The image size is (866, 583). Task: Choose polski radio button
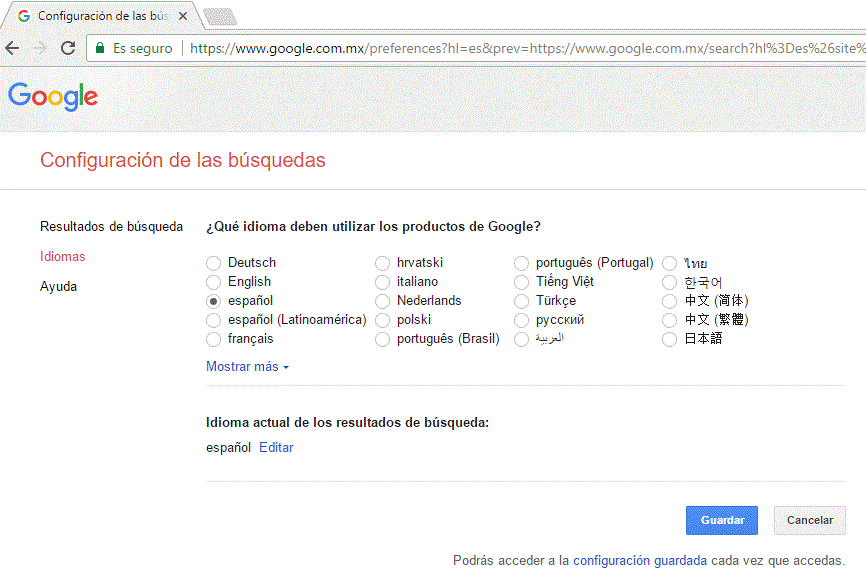382,320
